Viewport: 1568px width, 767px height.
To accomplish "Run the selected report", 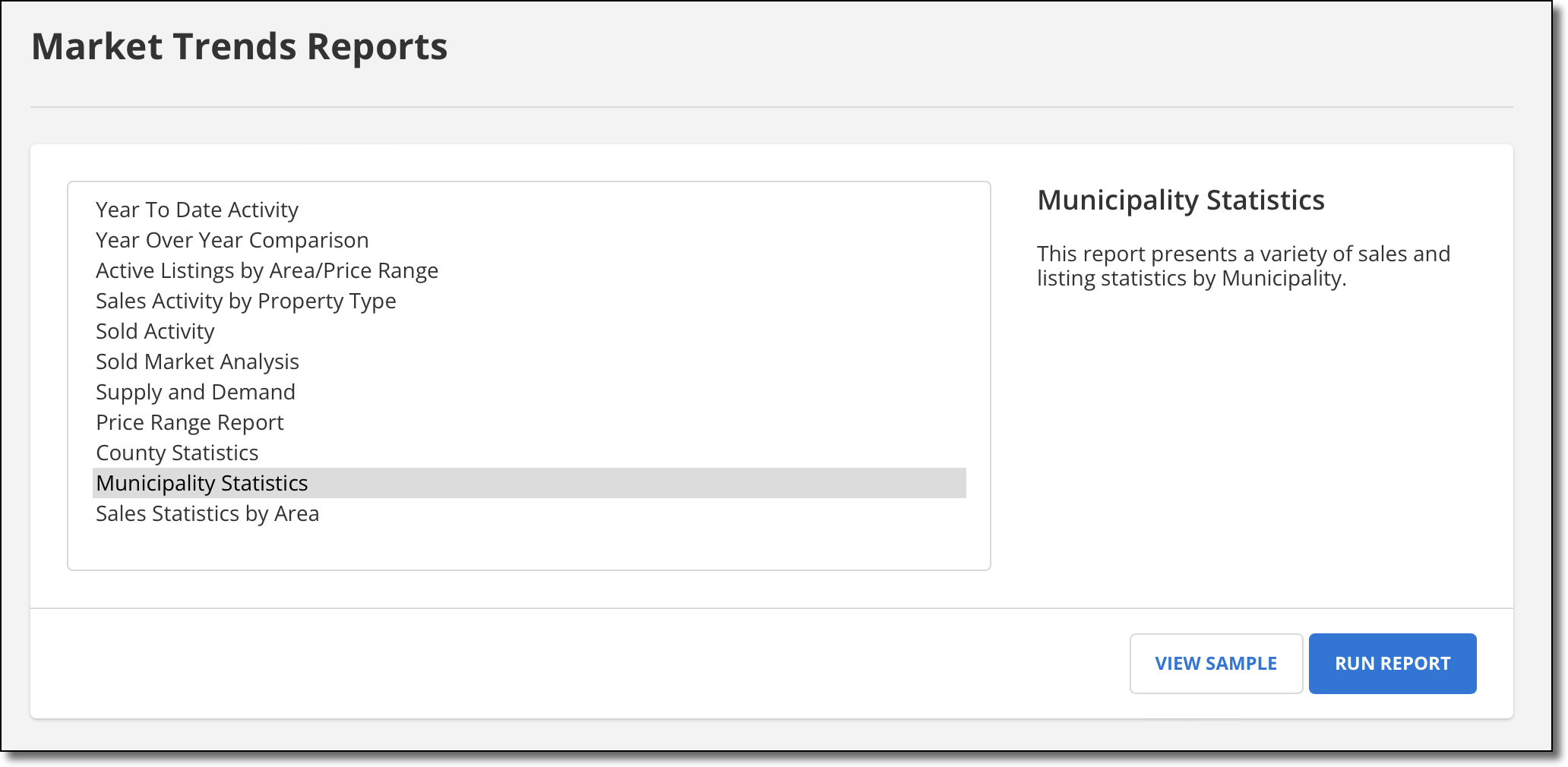I will click(x=1393, y=664).
